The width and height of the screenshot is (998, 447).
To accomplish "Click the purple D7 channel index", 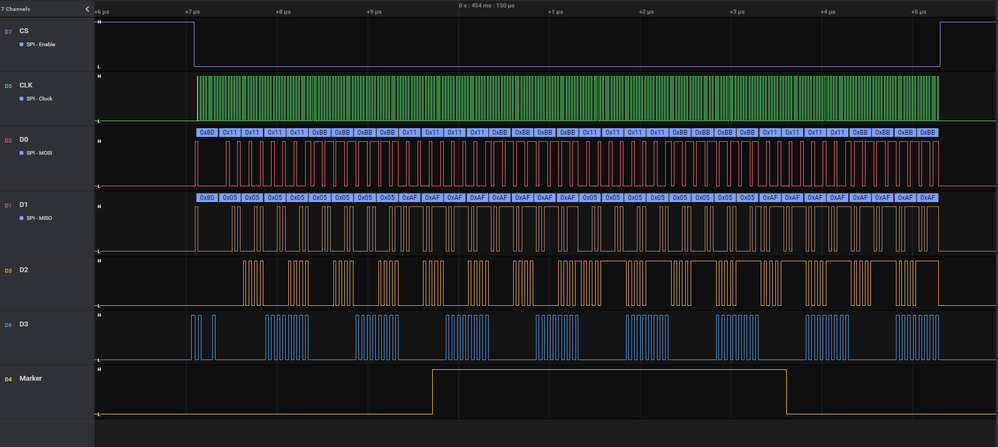I will 8,31.
